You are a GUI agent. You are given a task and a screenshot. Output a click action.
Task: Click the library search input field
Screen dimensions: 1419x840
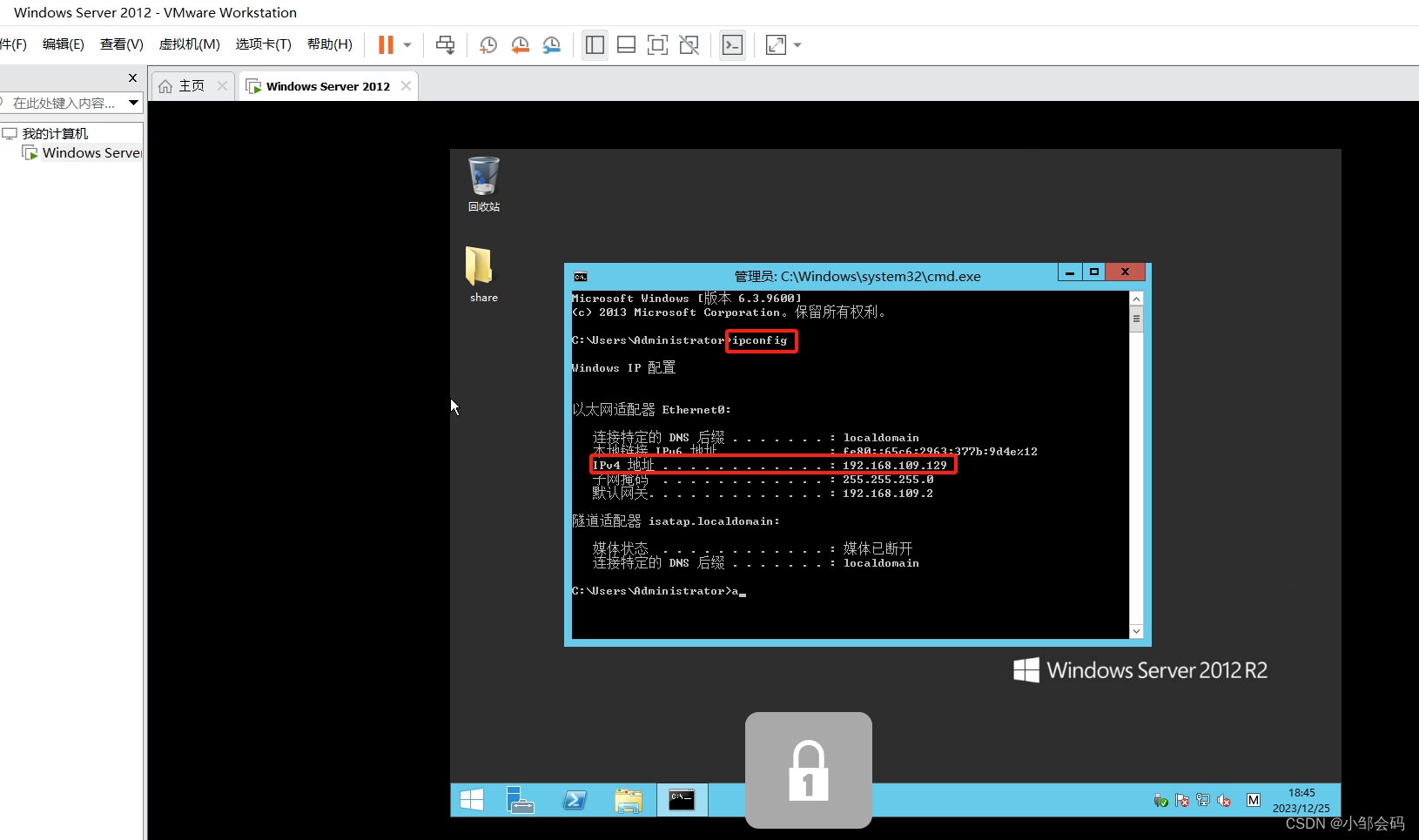click(x=64, y=103)
